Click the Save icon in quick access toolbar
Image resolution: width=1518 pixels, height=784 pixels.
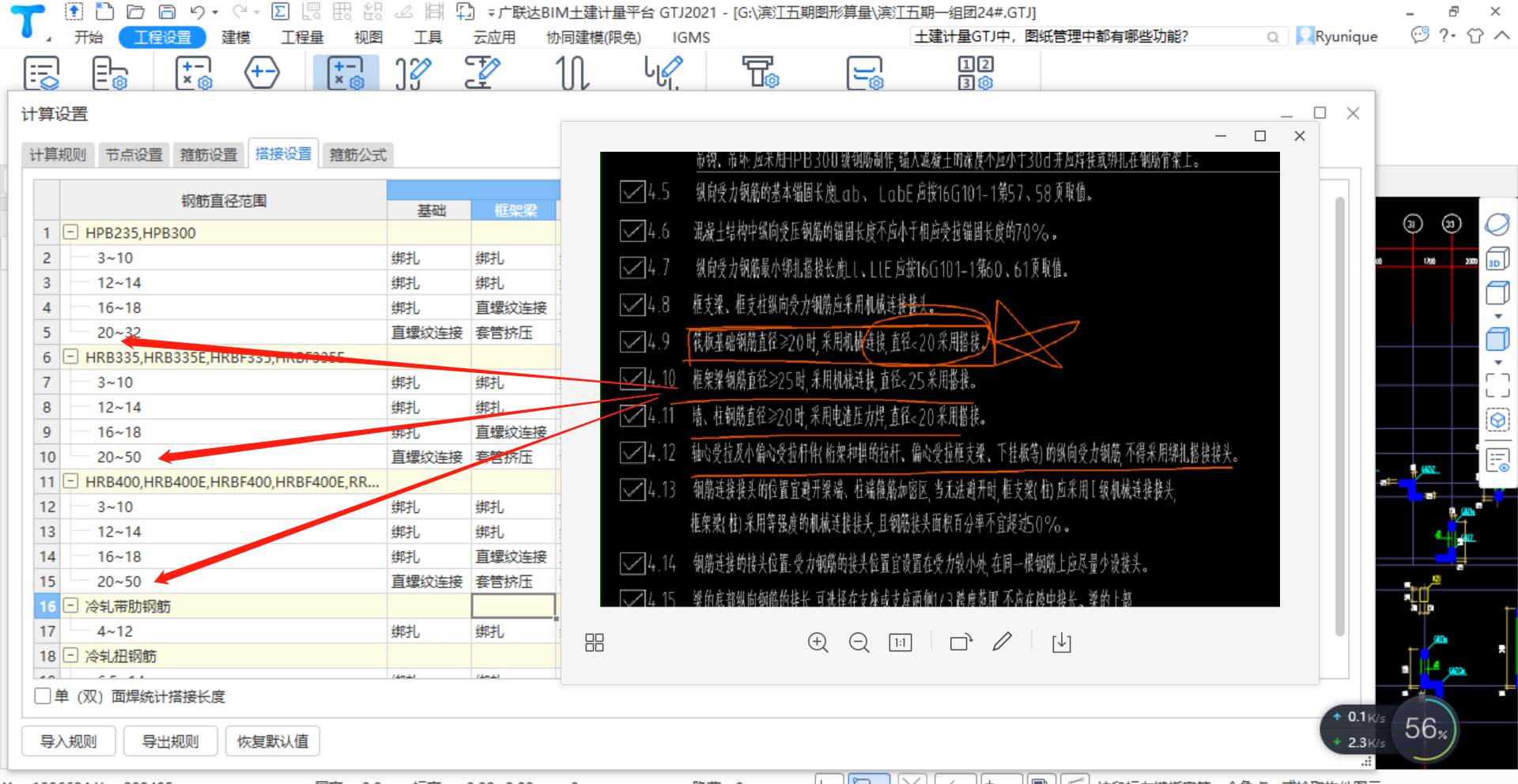[x=167, y=12]
